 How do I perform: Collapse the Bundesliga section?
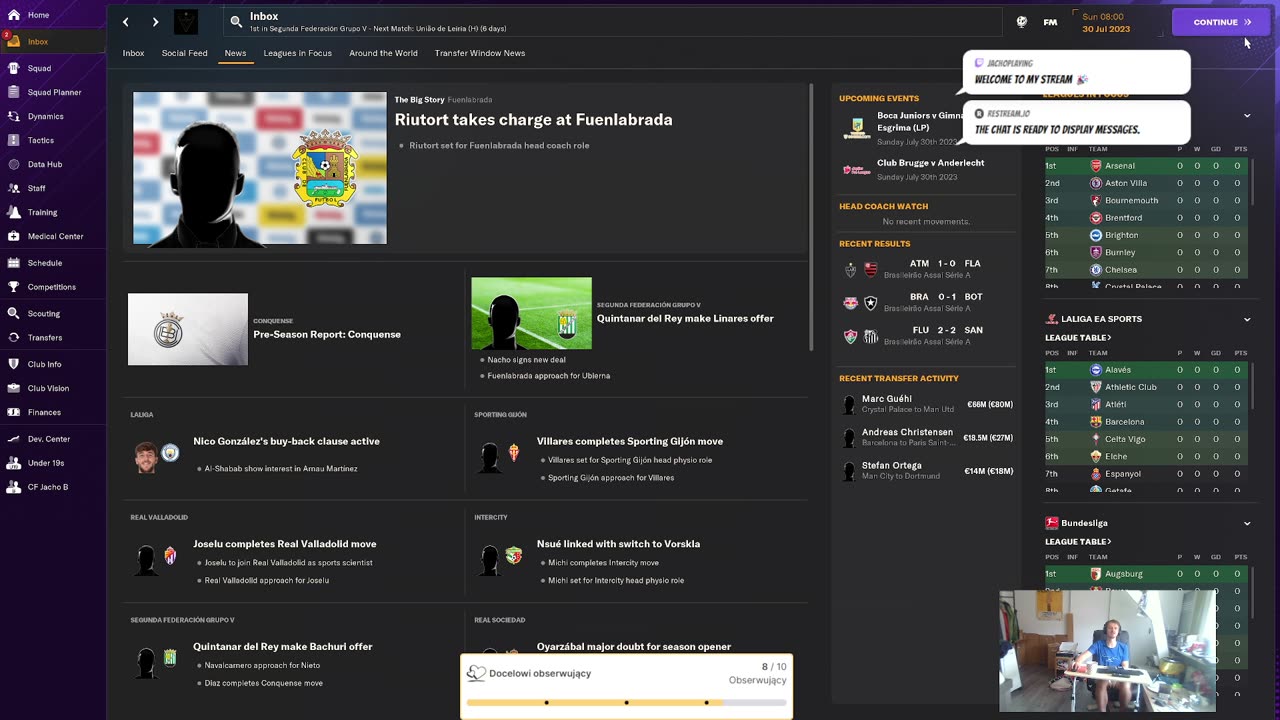click(1247, 524)
